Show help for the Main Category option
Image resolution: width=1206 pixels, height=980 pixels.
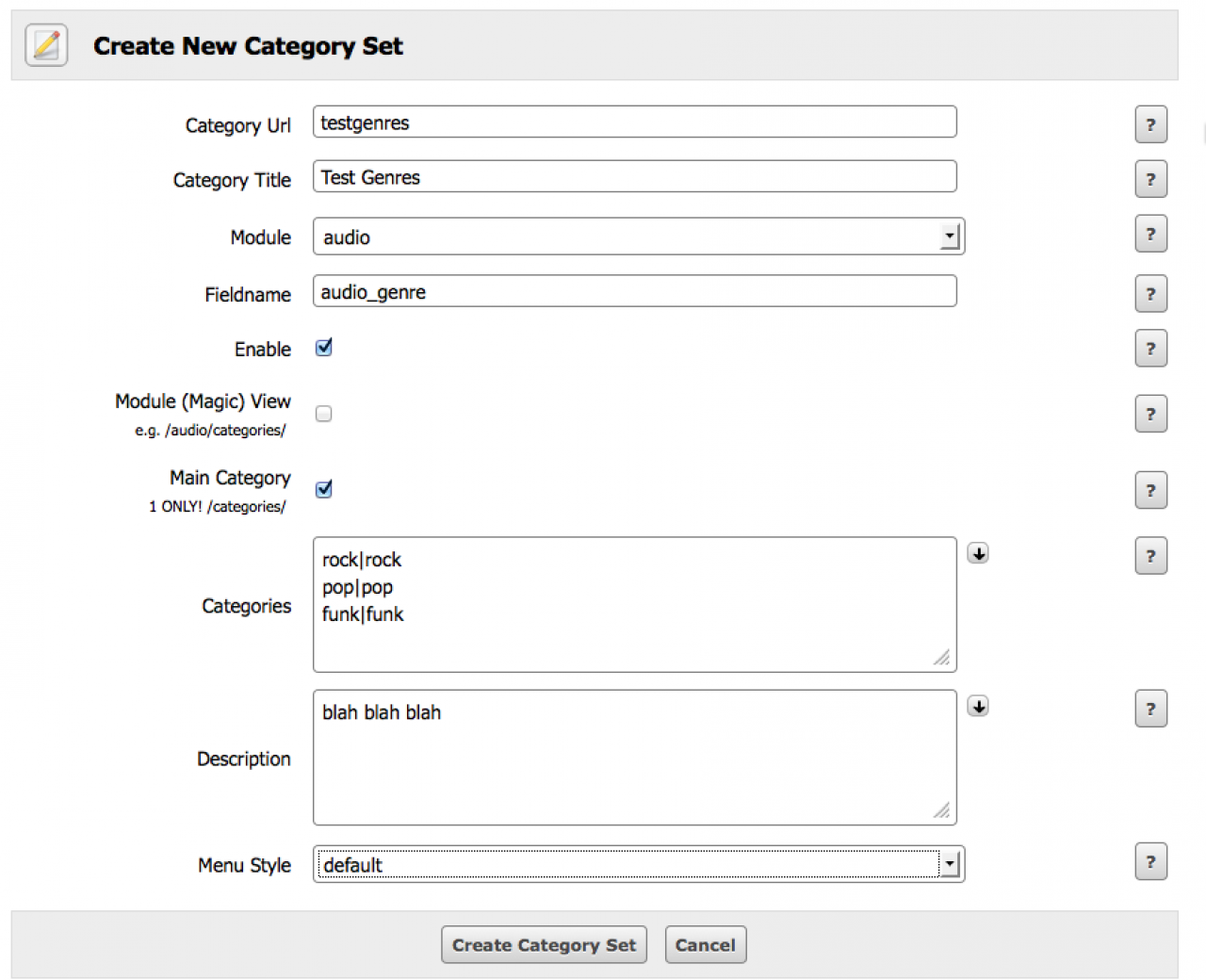1150,490
